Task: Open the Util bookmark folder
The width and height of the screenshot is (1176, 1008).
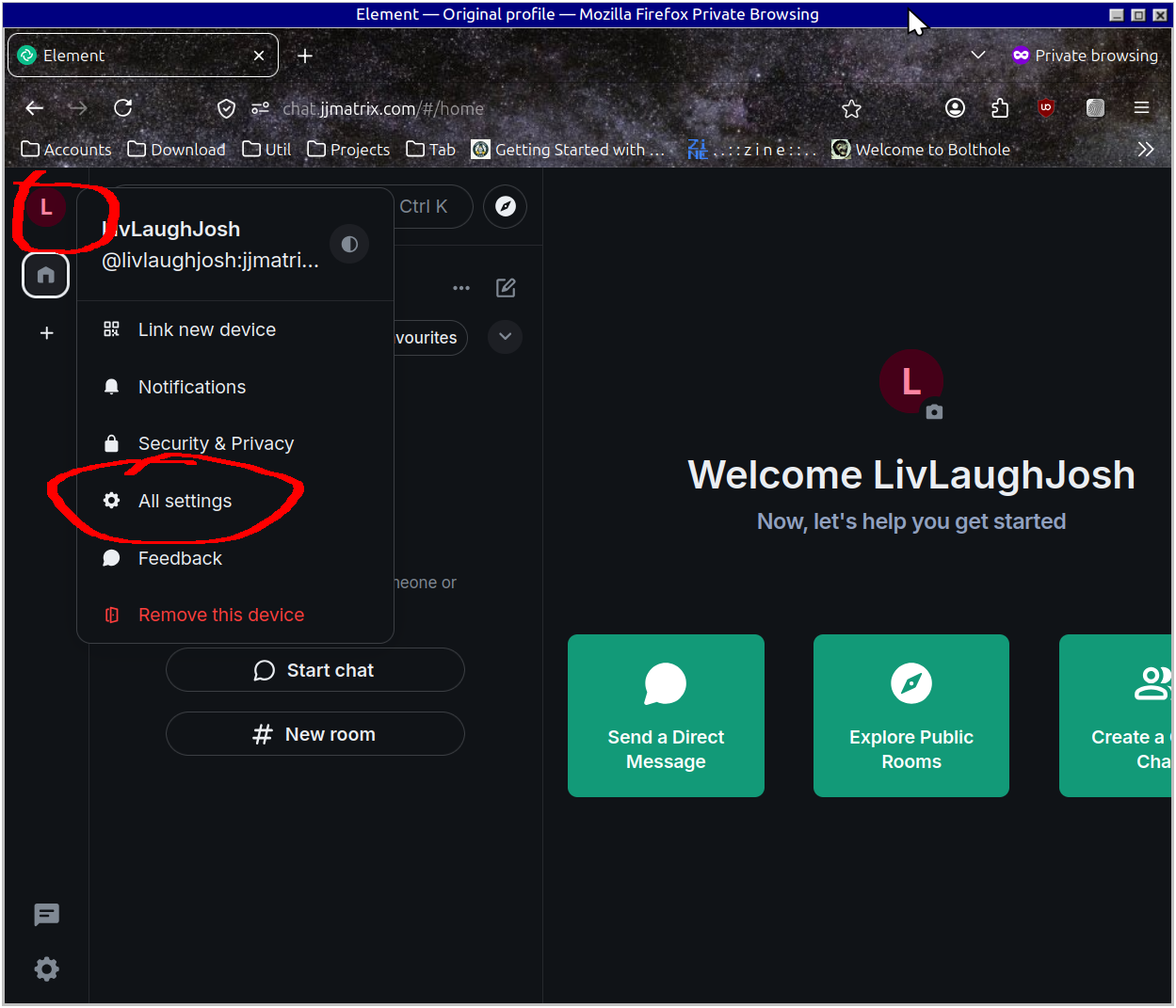Action: [266, 150]
